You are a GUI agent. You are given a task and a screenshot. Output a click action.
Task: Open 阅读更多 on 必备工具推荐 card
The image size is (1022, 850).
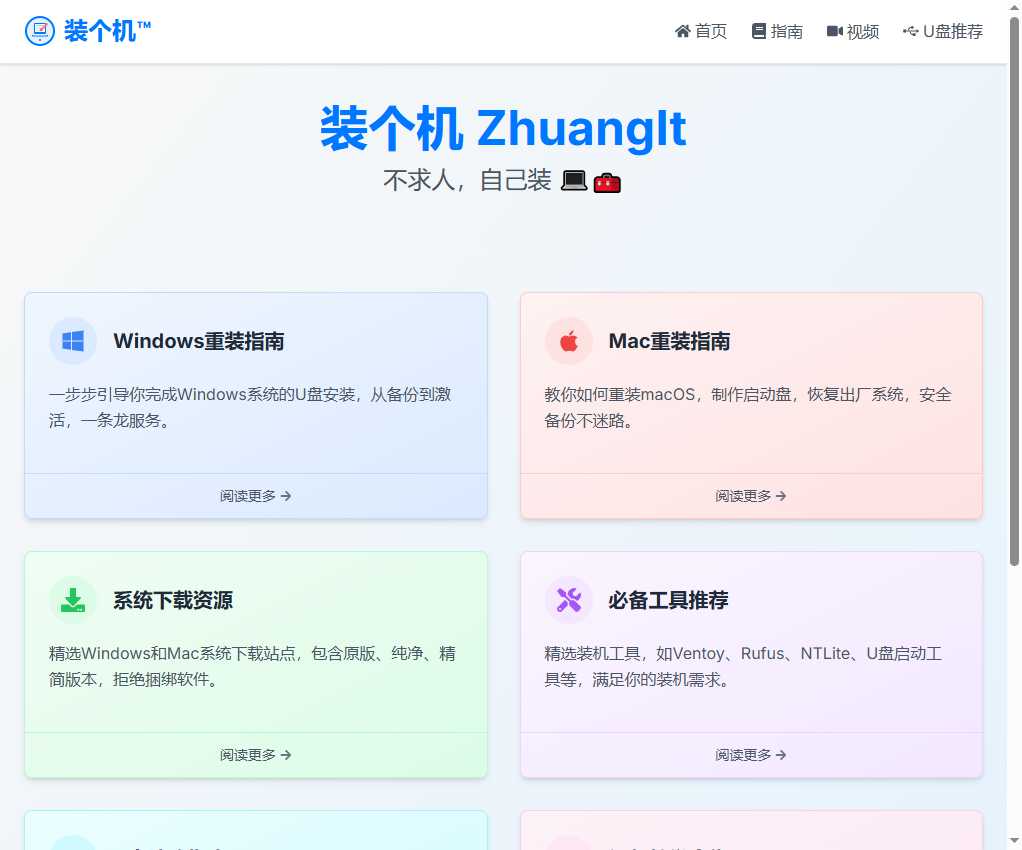click(751, 755)
